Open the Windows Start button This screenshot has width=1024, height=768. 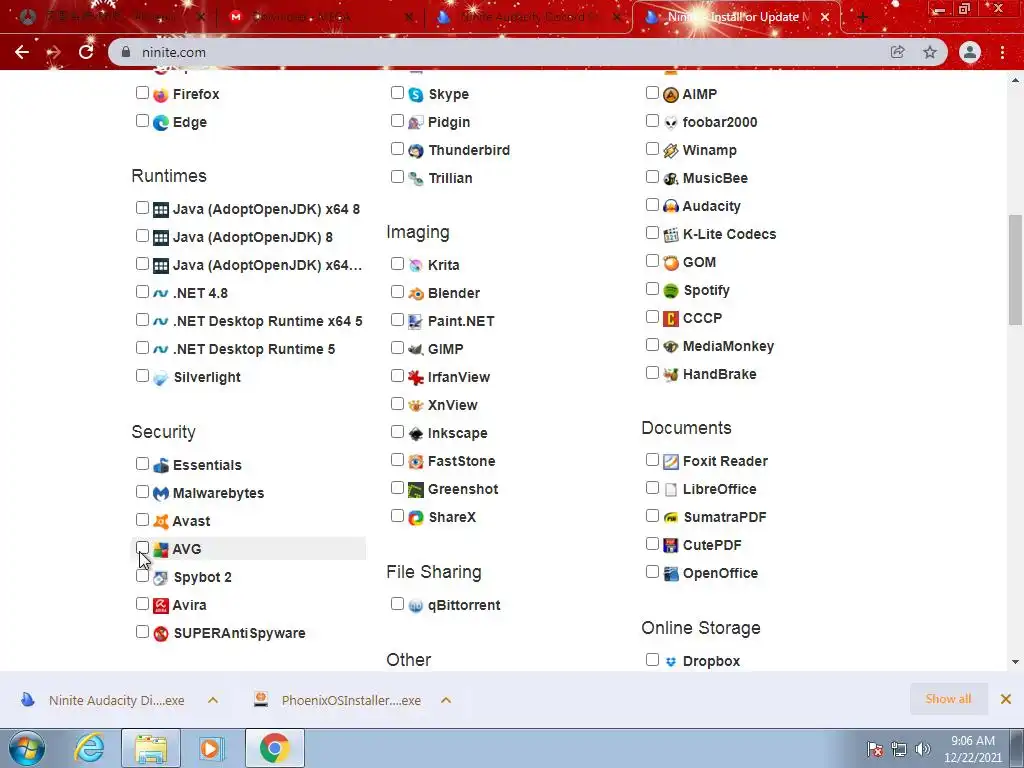pos(27,748)
